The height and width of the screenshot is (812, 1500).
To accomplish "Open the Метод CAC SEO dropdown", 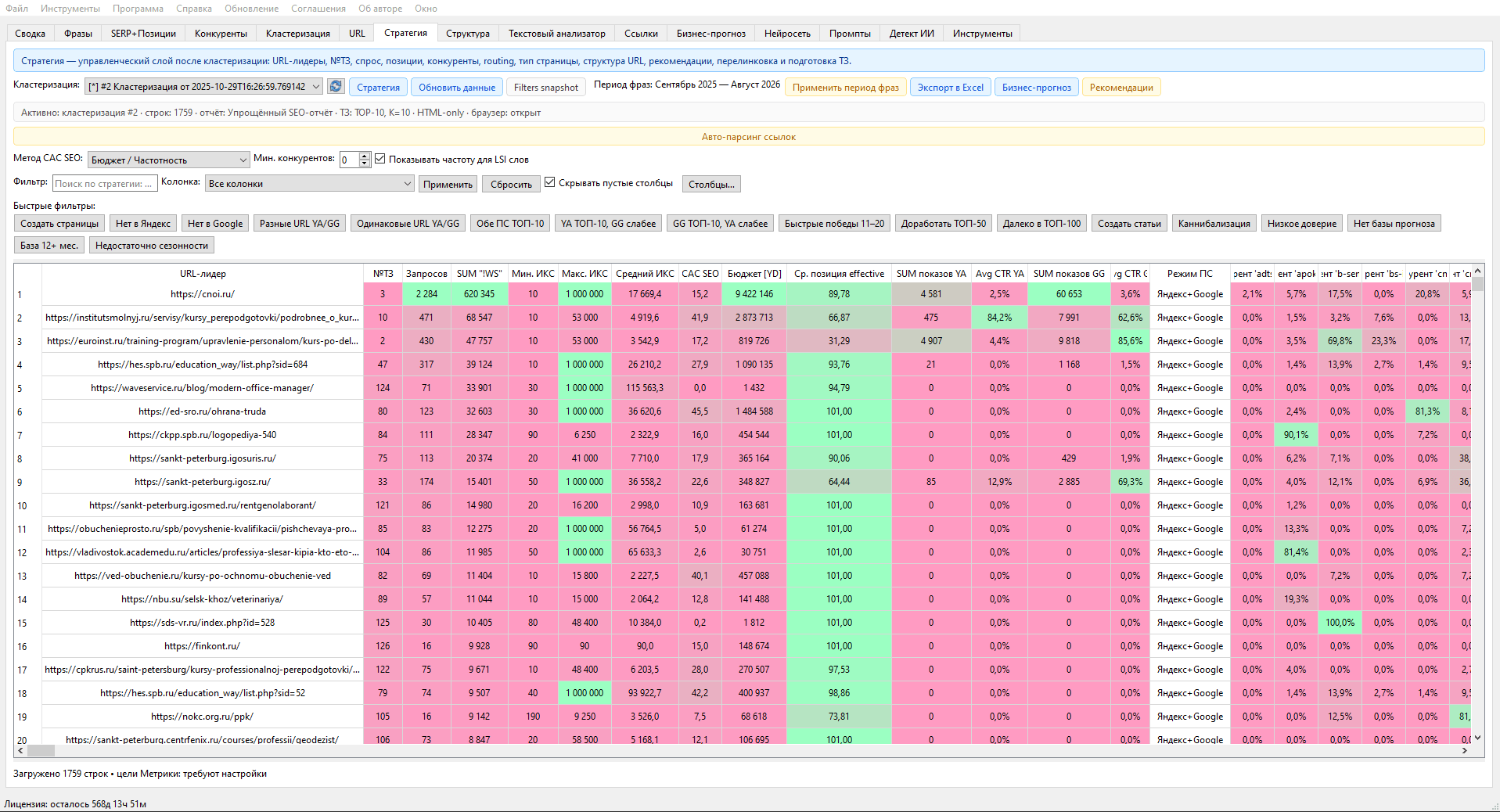I will (x=168, y=160).
